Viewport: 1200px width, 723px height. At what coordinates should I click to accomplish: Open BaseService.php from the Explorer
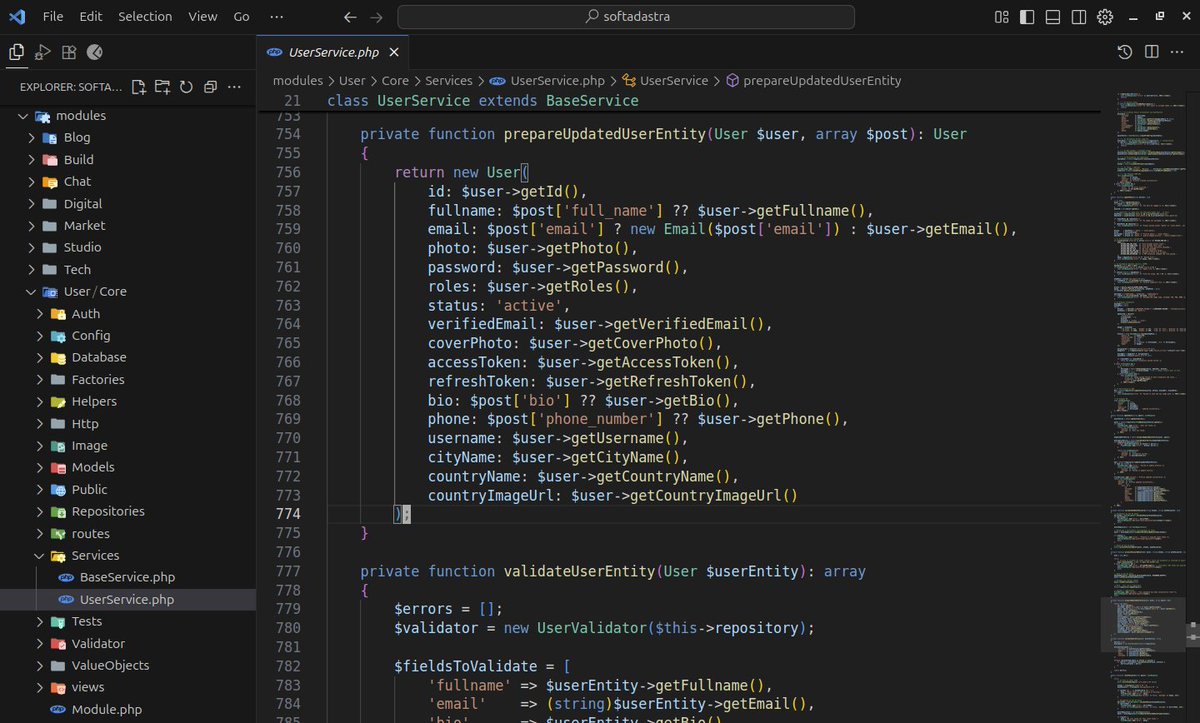coord(128,577)
